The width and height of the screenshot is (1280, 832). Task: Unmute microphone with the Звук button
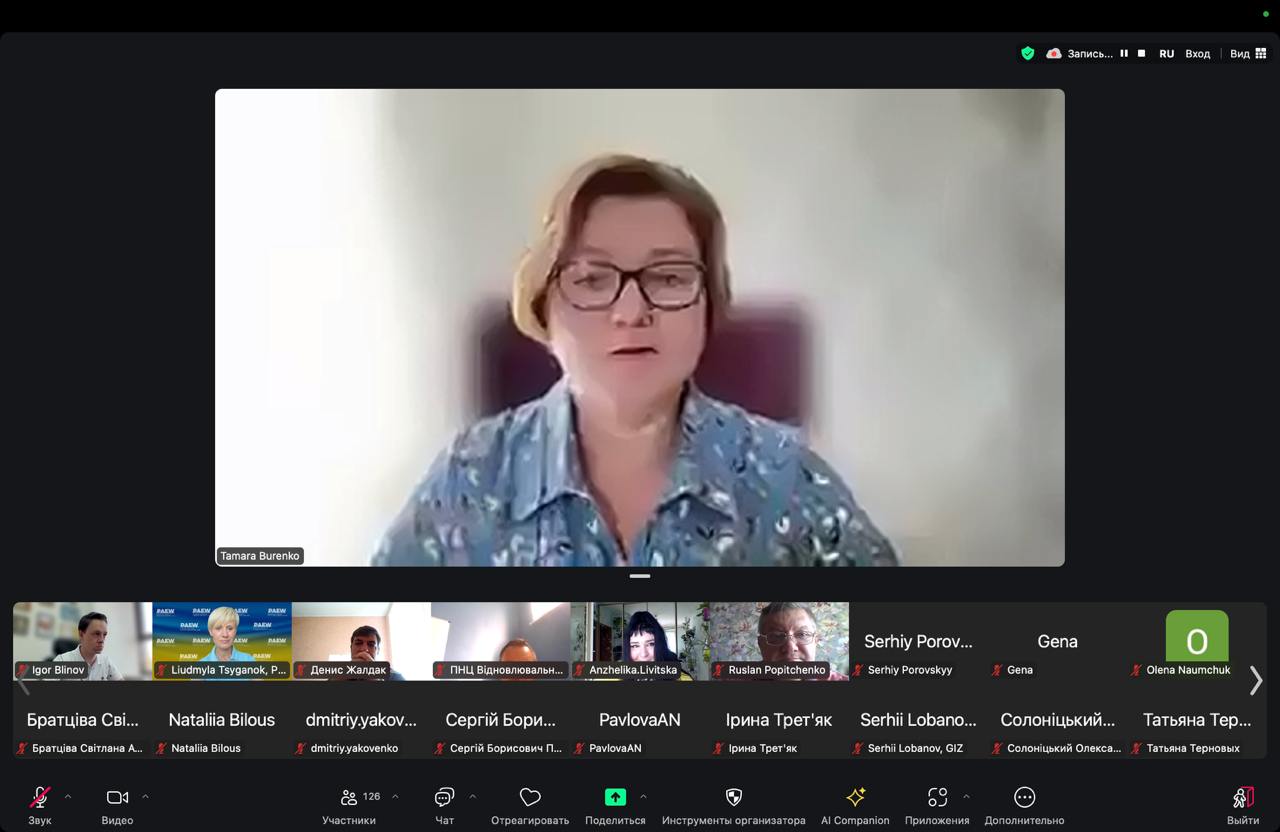coord(40,798)
